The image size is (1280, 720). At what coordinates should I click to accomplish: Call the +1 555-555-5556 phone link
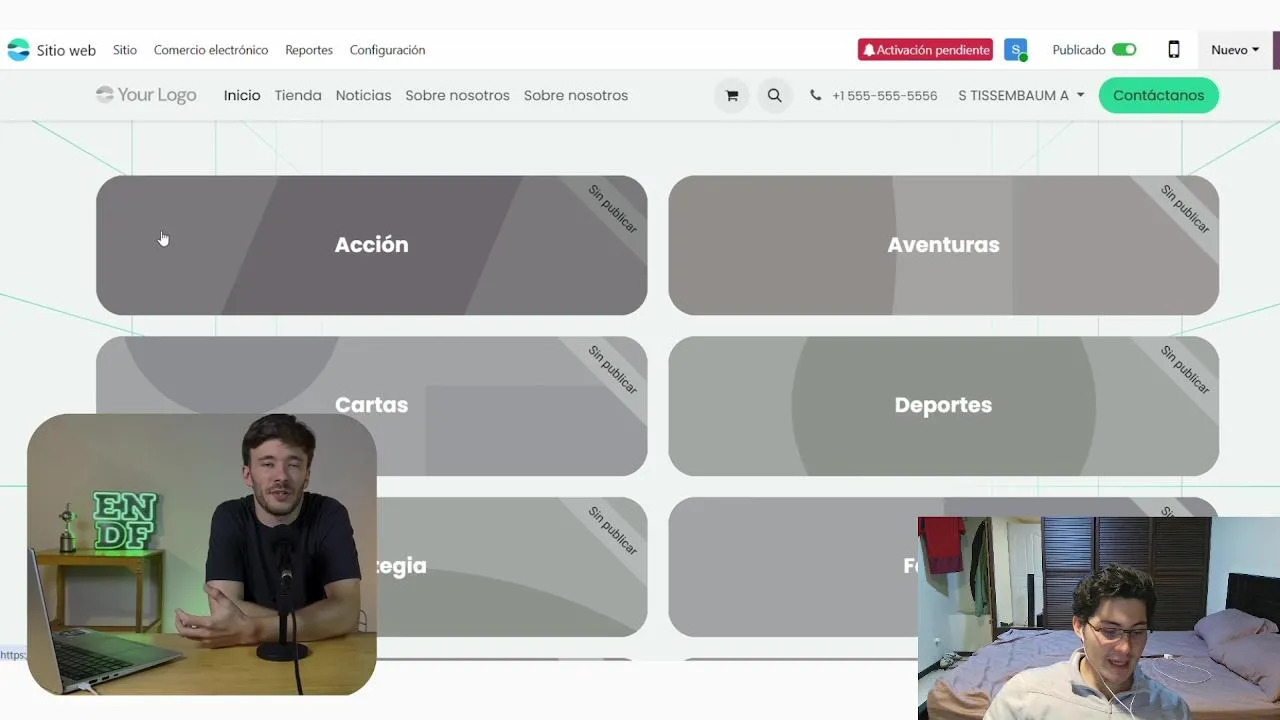click(x=884, y=96)
